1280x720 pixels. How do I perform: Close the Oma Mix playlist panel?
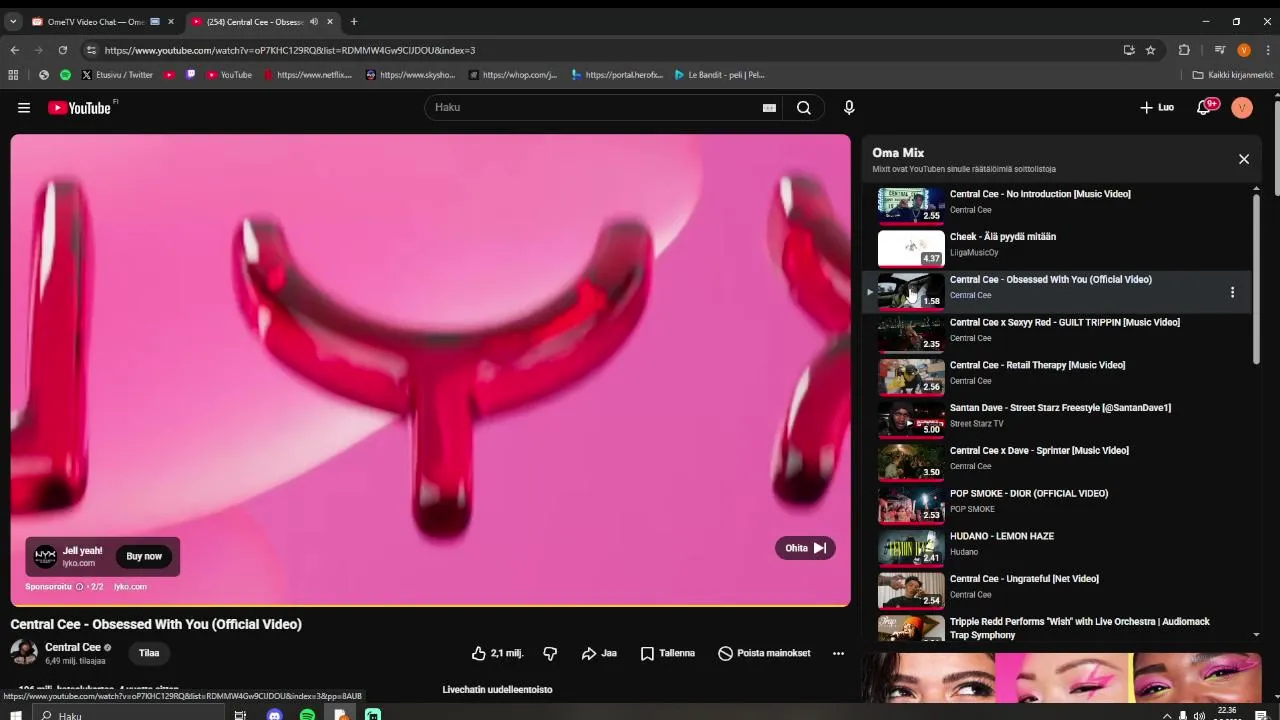(1244, 159)
